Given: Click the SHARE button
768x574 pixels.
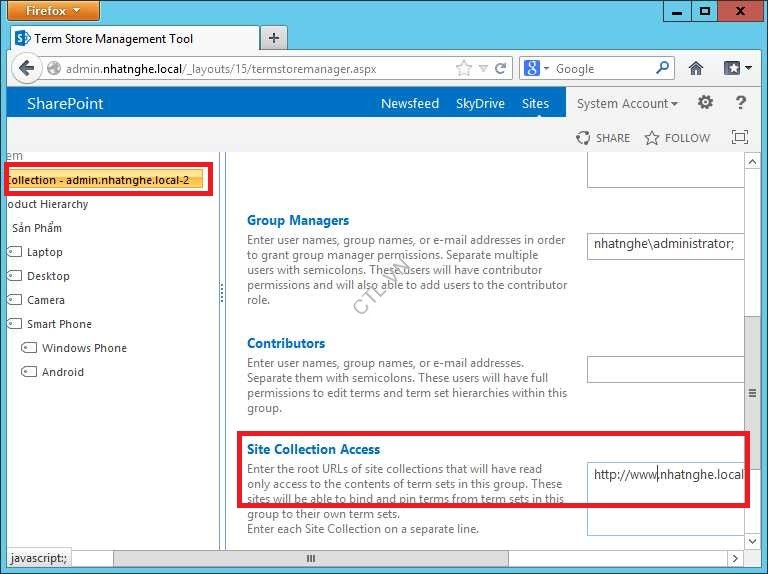Looking at the screenshot, I should (603, 138).
